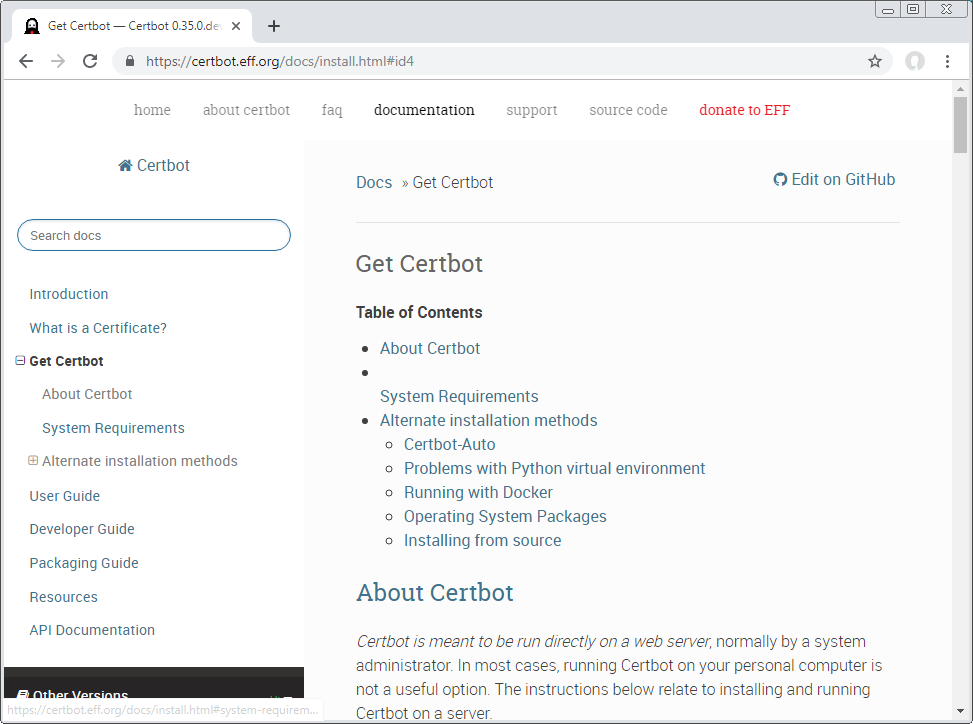Focus the Search docs field
Viewport: 973px width, 724px height.
coord(154,235)
